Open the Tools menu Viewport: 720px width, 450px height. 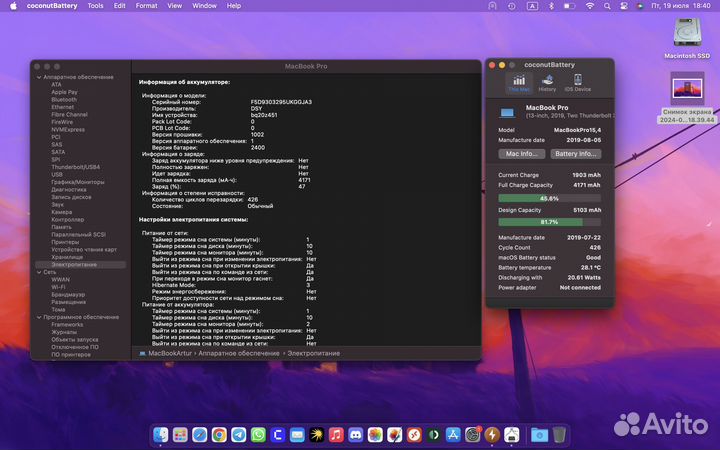pos(96,6)
